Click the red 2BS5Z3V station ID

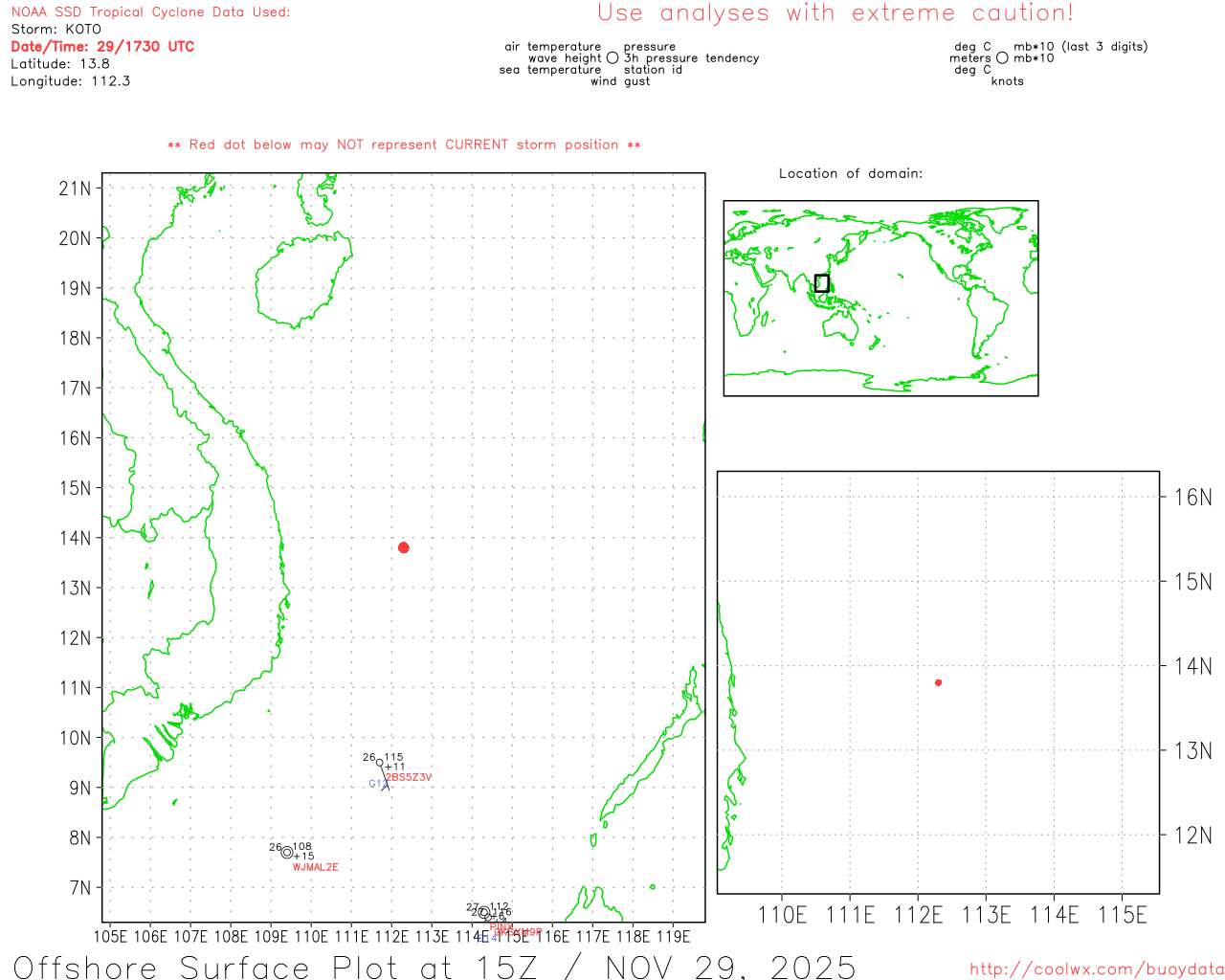point(410,777)
